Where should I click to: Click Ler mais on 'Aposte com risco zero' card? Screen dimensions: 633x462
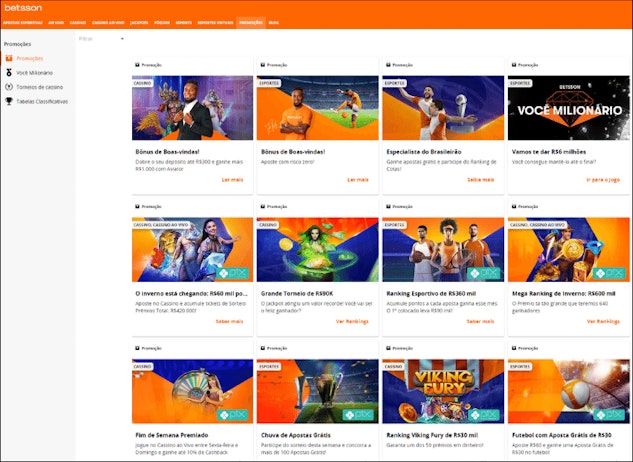tap(358, 180)
